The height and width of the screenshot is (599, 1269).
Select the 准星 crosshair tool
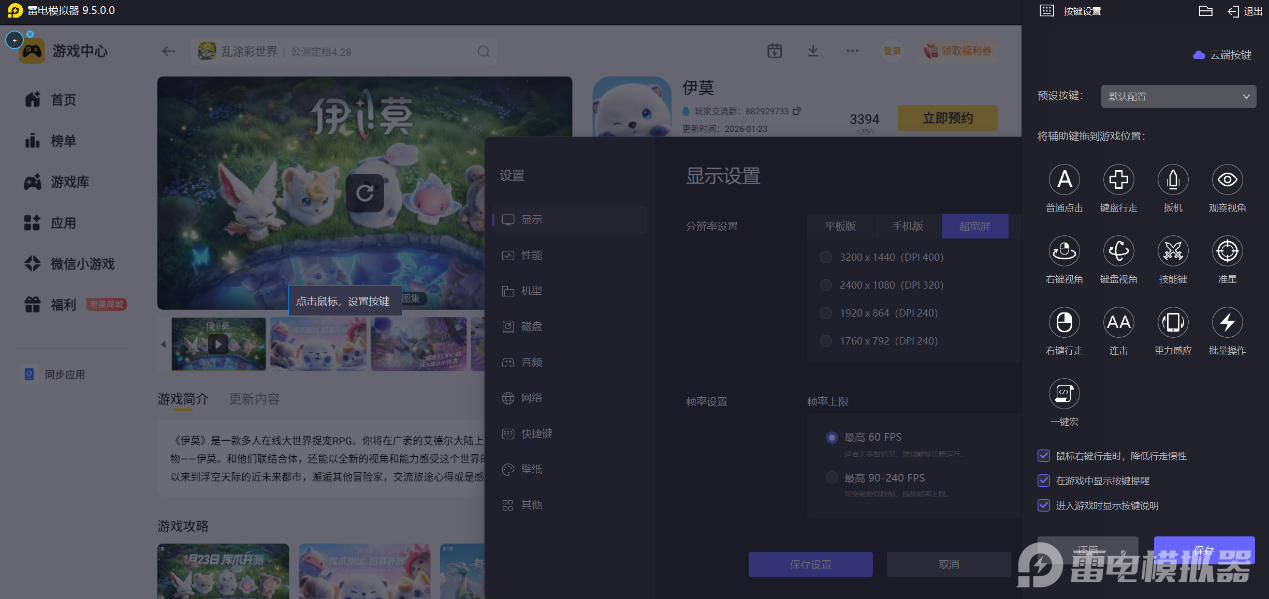pyautogui.click(x=1227, y=251)
